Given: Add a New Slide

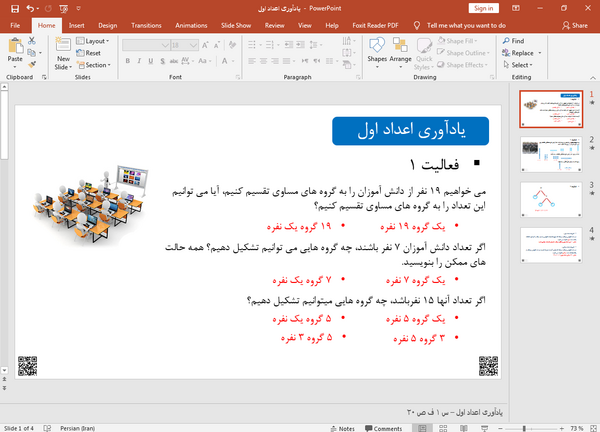Looking at the screenshot, I should point(63,53).
